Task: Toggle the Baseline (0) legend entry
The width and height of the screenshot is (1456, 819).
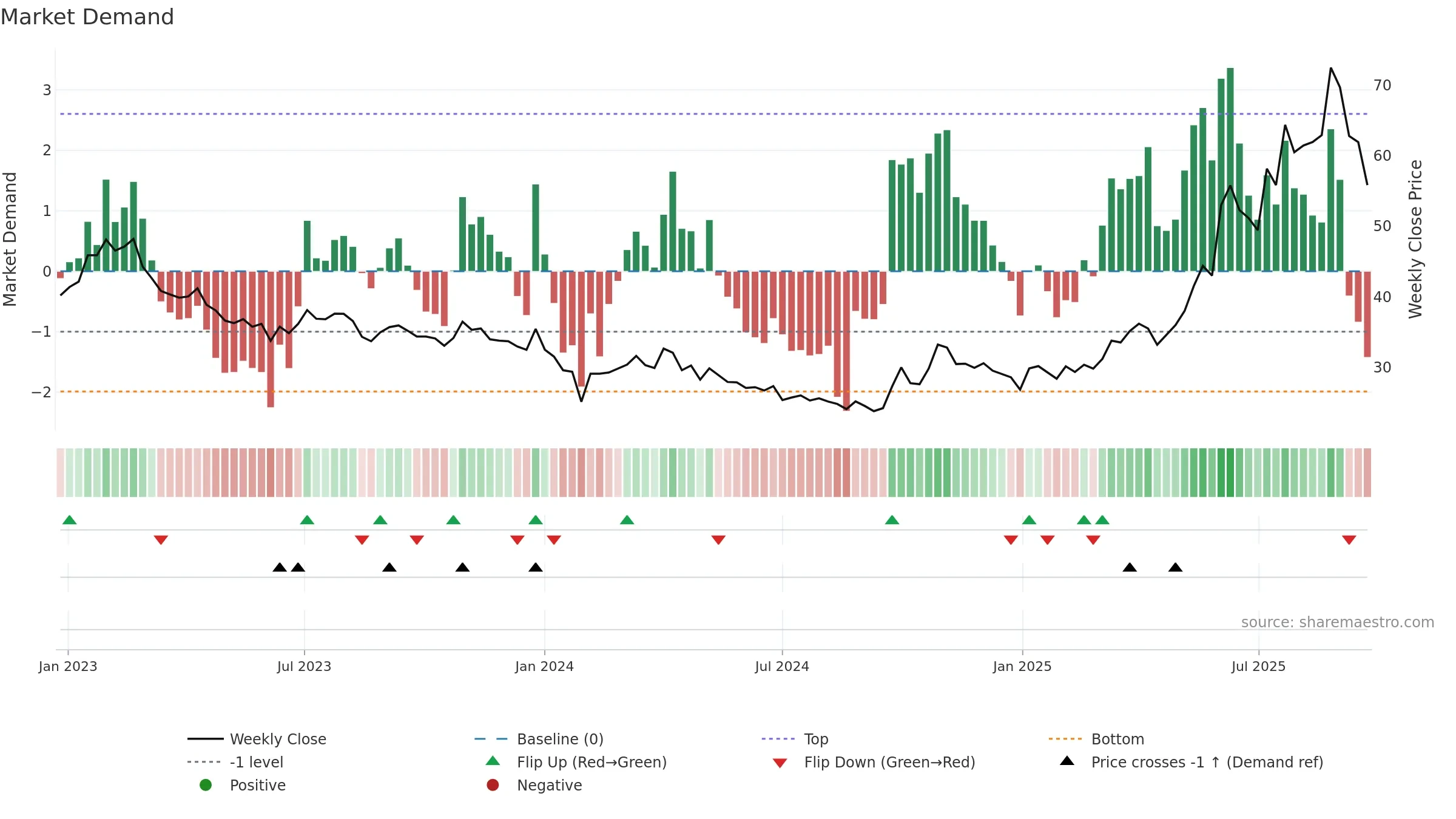Action: coord(539,739)
